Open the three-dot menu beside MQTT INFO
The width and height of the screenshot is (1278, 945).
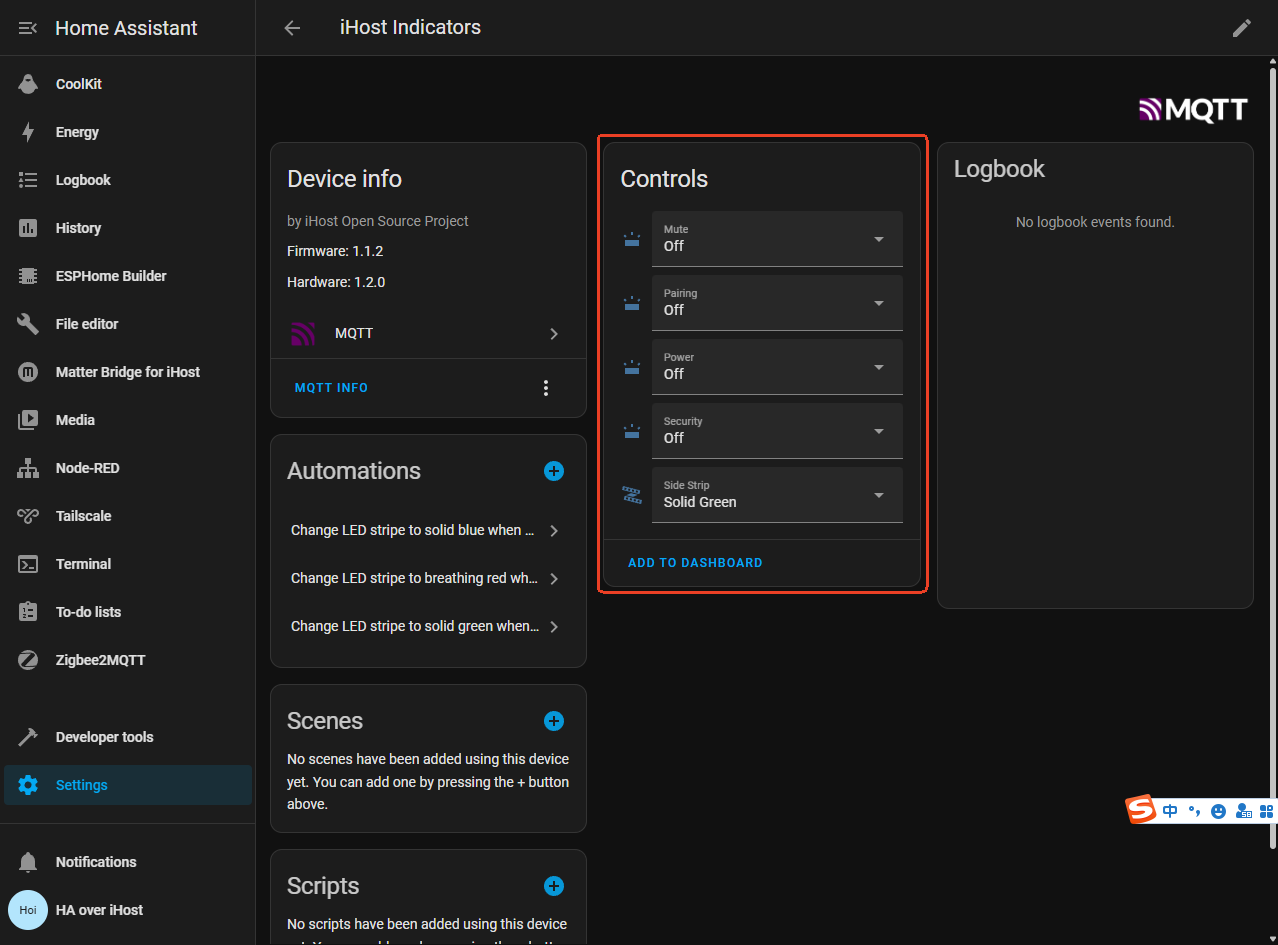546,388
